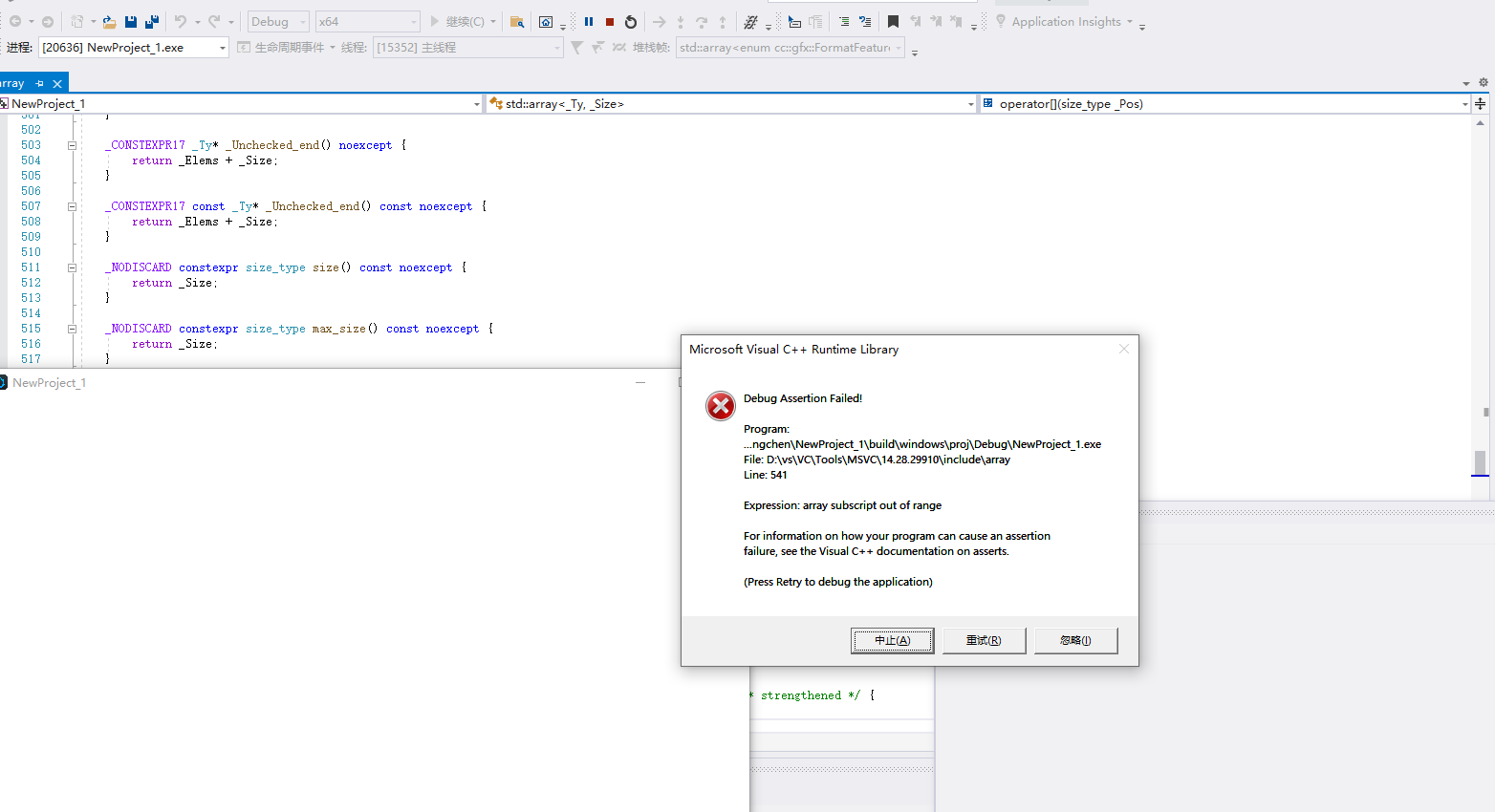This screenshot has height=812, width=1495.
Task: Step Into with the down-arrow debug icon
Action: pyautogui.click(x=681, y=22)
